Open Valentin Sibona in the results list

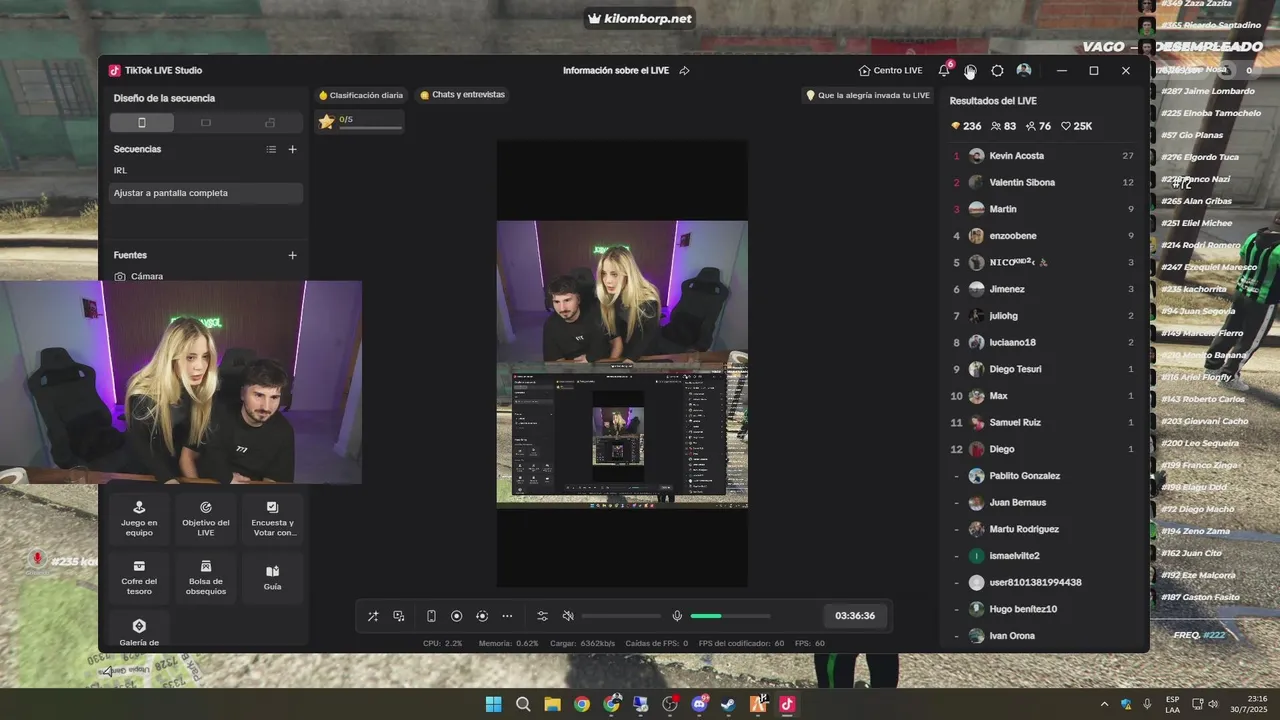(1041, 182)
